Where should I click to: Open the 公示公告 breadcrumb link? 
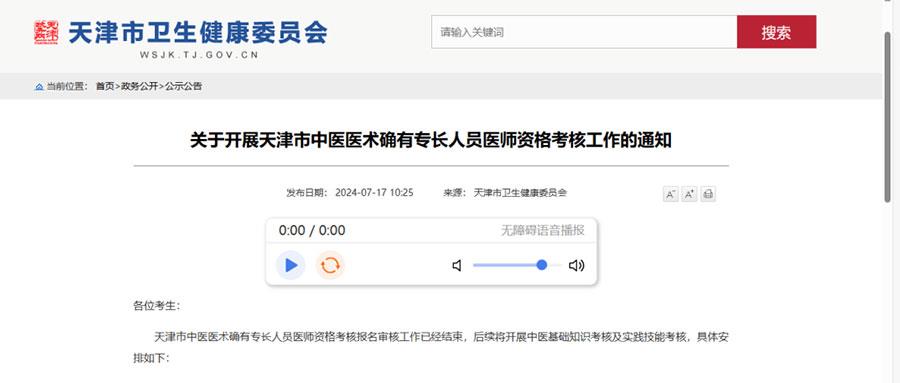pos(184,87)
